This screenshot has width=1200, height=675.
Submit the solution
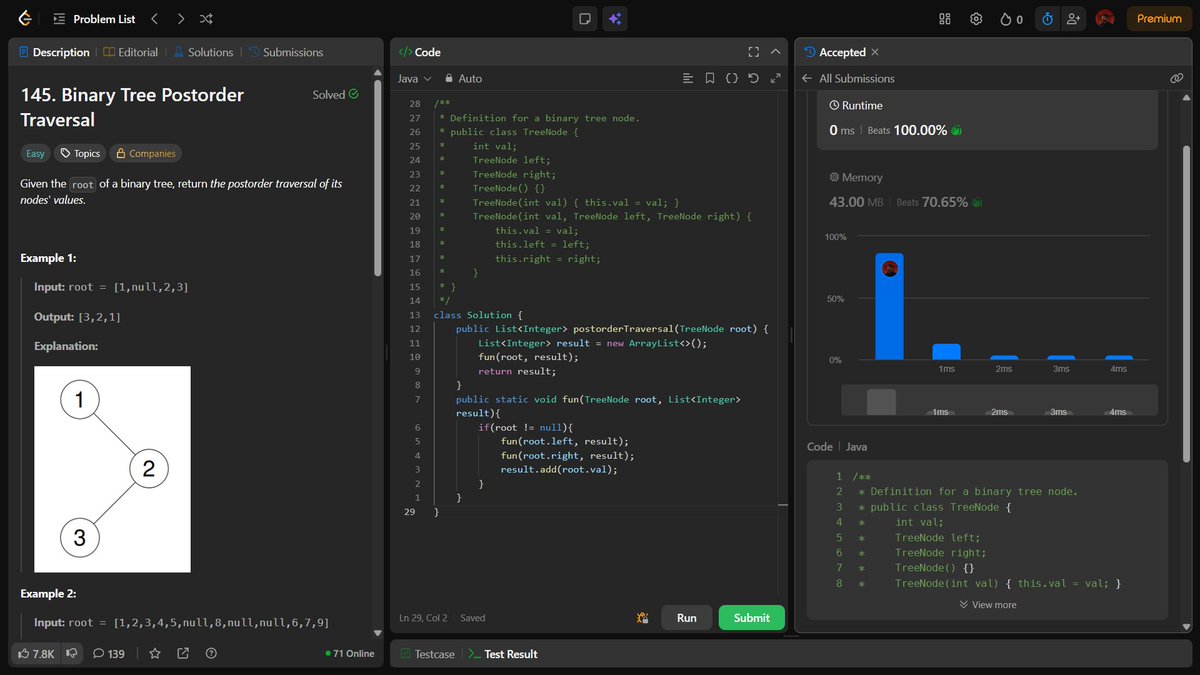click(752, 618)
